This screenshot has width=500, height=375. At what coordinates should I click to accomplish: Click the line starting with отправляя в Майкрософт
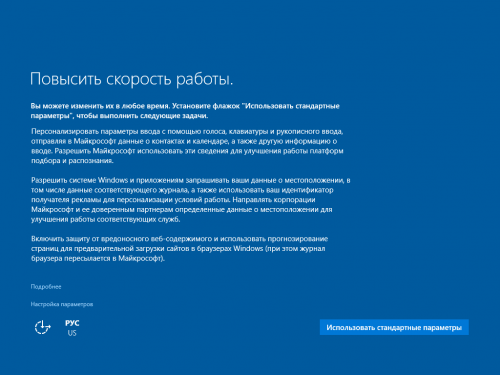point(184,141)
